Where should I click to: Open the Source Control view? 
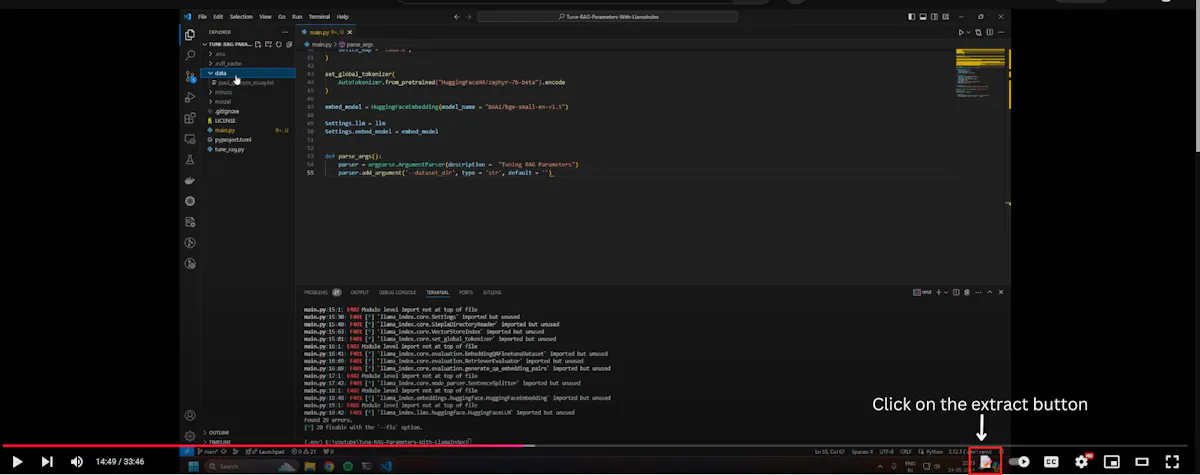190,76
